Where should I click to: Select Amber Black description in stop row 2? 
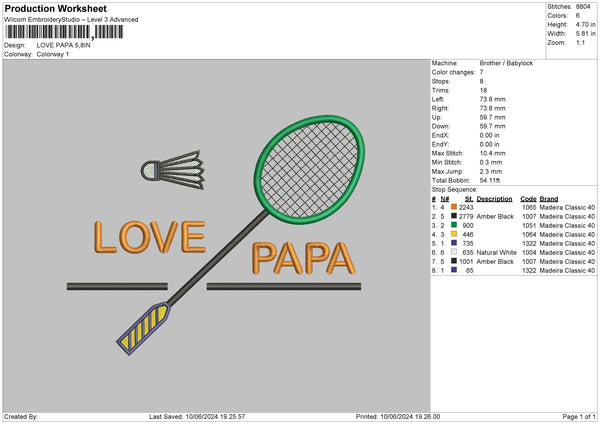(x=495, y=217)
